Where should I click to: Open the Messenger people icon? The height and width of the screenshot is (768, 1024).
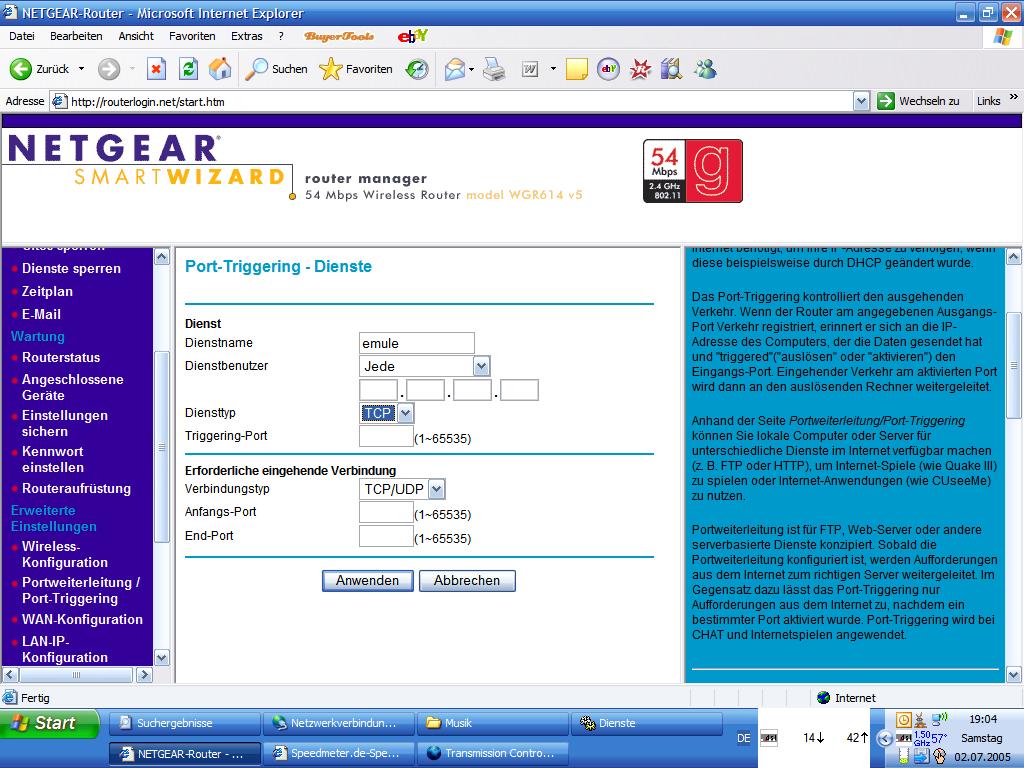point(705,69)
